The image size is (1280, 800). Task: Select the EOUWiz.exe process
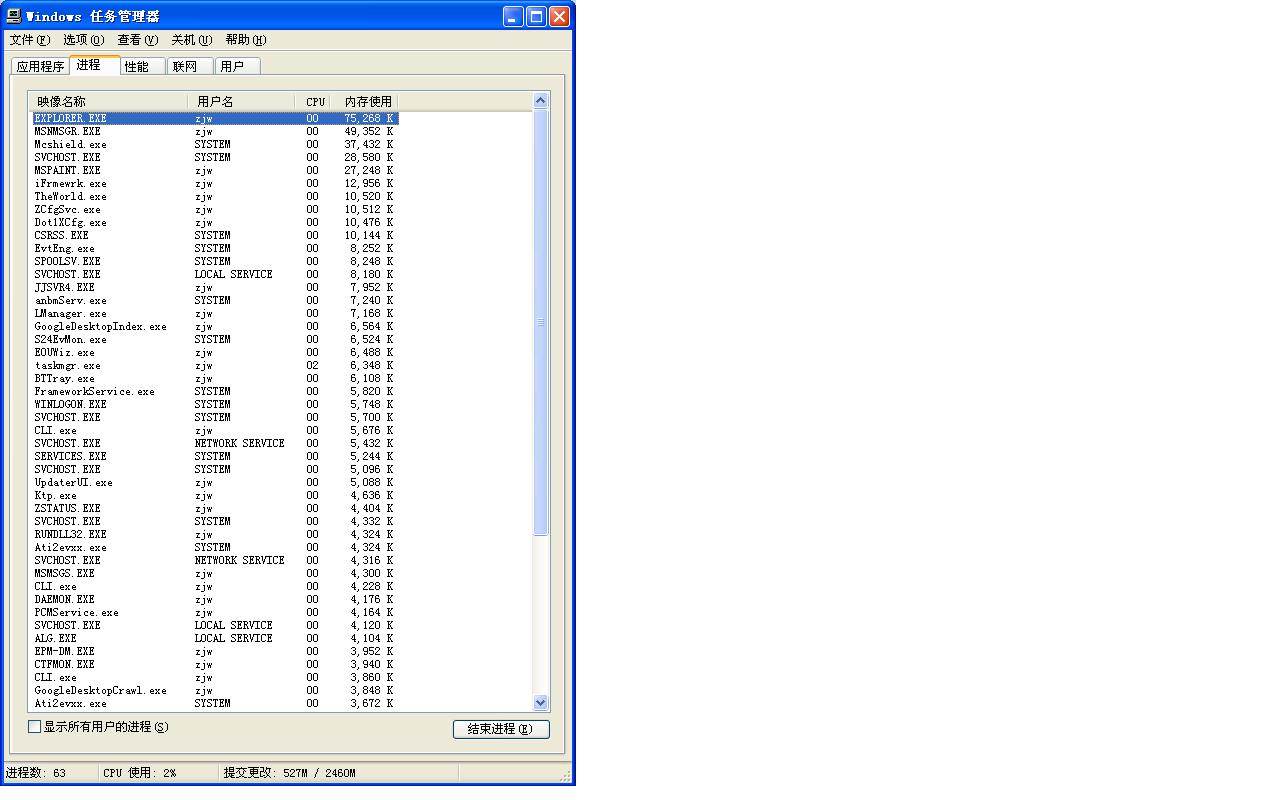coord(215,352)
